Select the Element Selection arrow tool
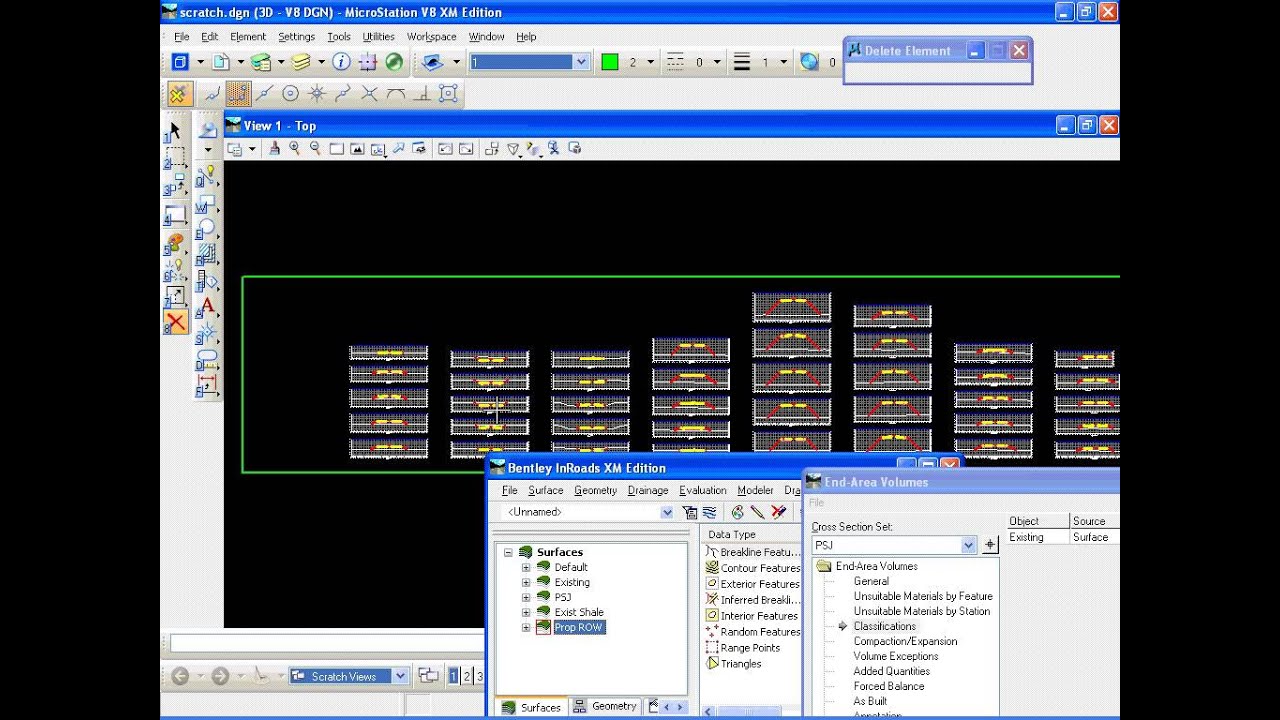 [x=175, y=131]
